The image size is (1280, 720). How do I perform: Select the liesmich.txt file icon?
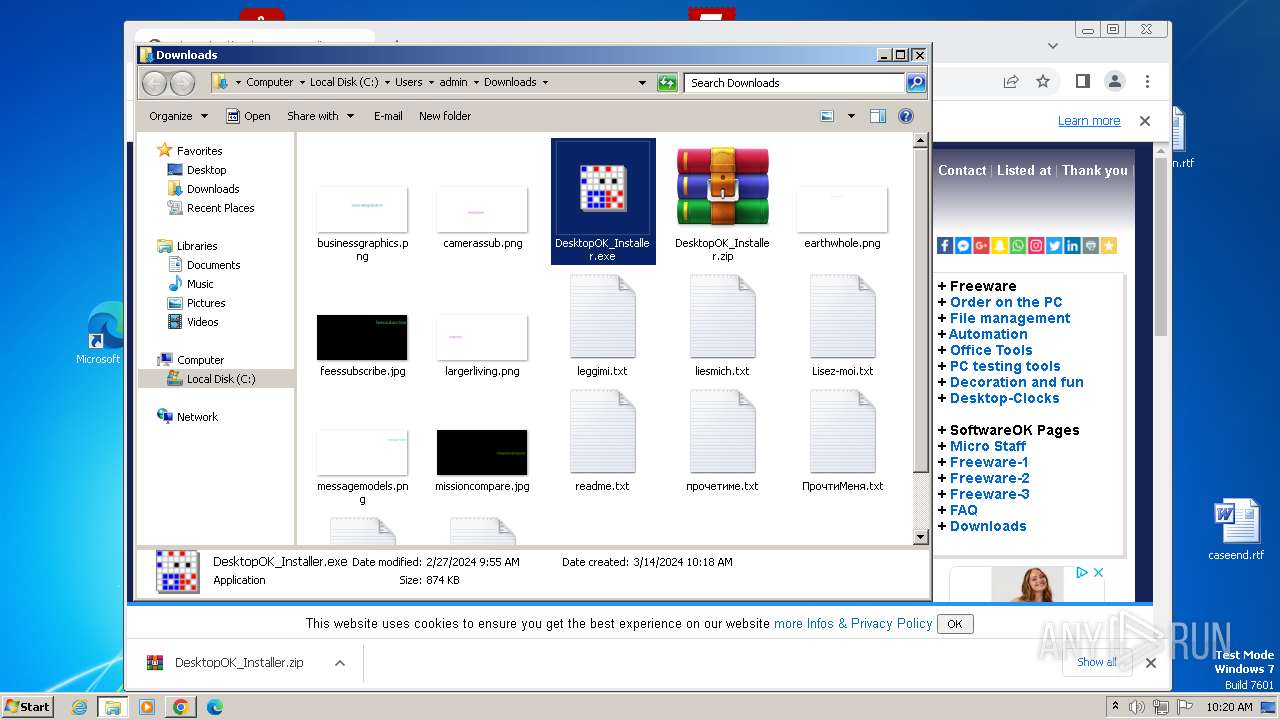[x=722, y=316]
